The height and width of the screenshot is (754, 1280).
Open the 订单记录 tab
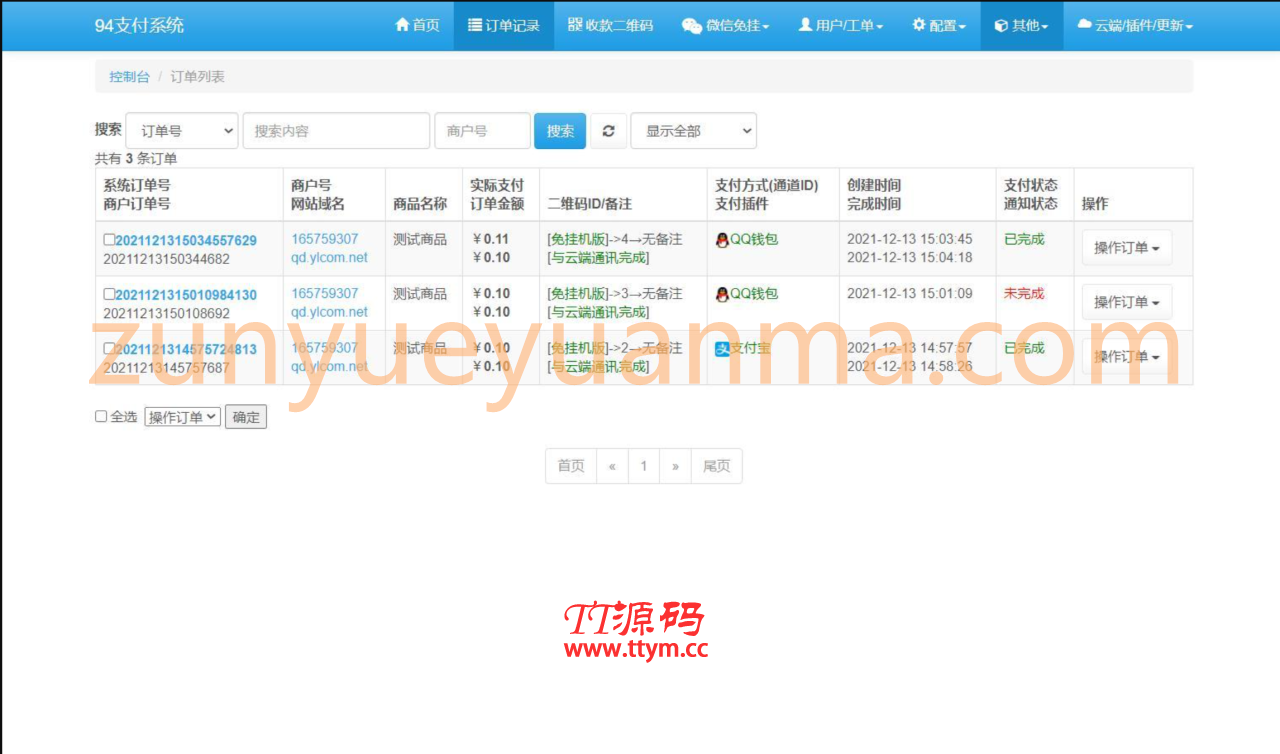click(504, 25)
